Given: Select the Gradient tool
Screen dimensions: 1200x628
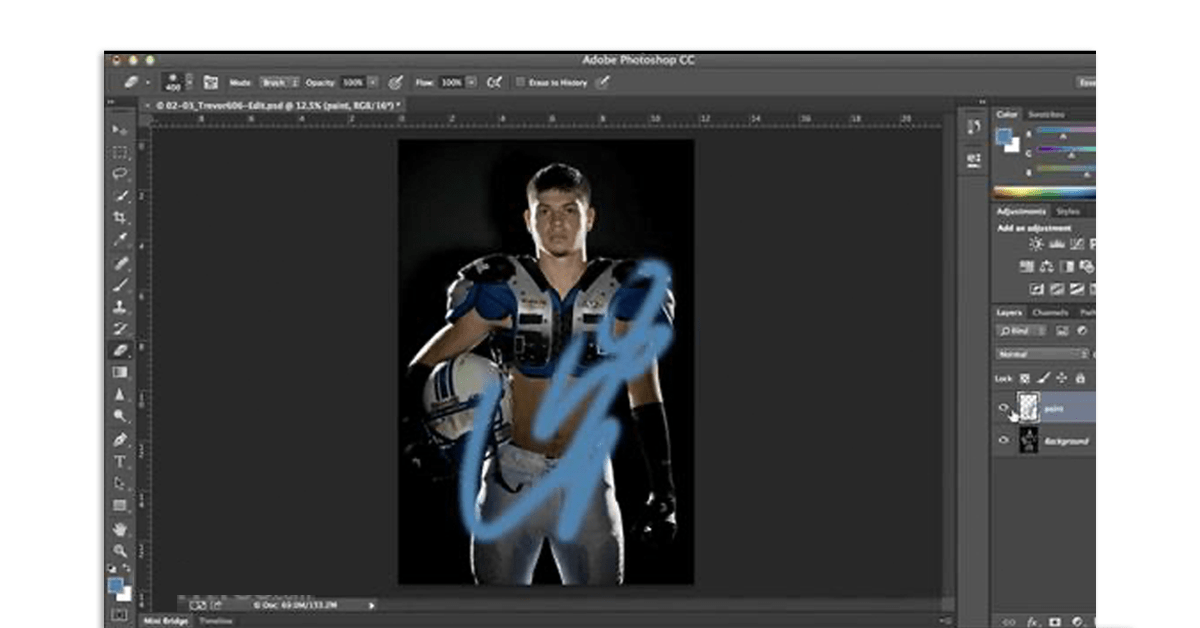Looking at the screenshot, I should pos(120,373).
